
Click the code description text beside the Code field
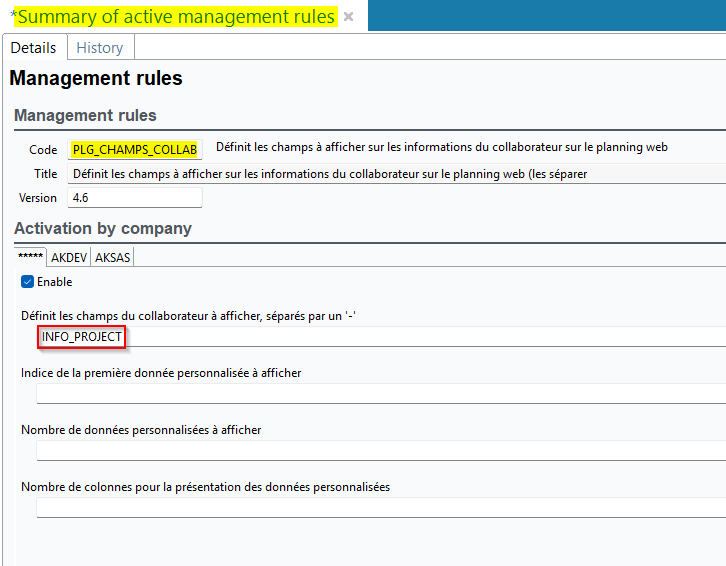(x=441, y=148)
